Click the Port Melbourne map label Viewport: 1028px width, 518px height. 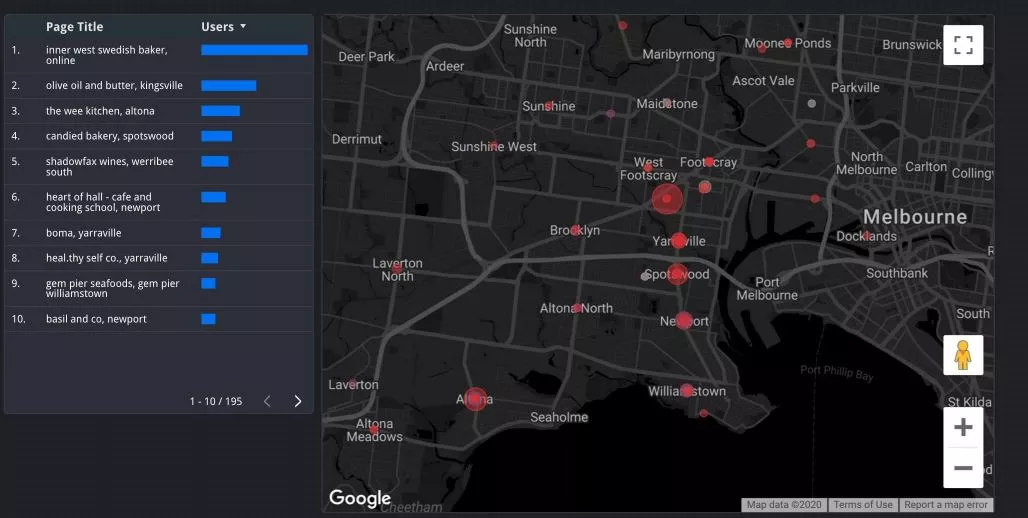767,289
